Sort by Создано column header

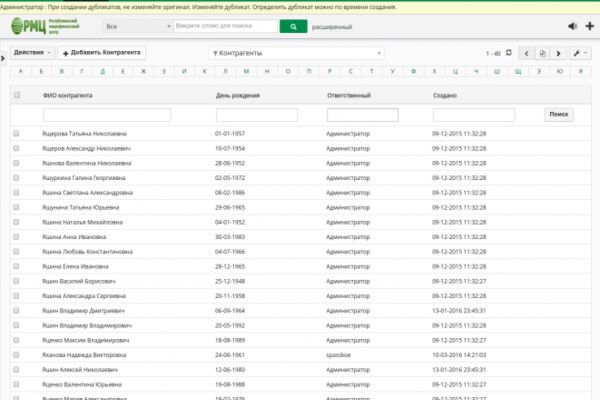pyautogui.click(x=445, y=95)
